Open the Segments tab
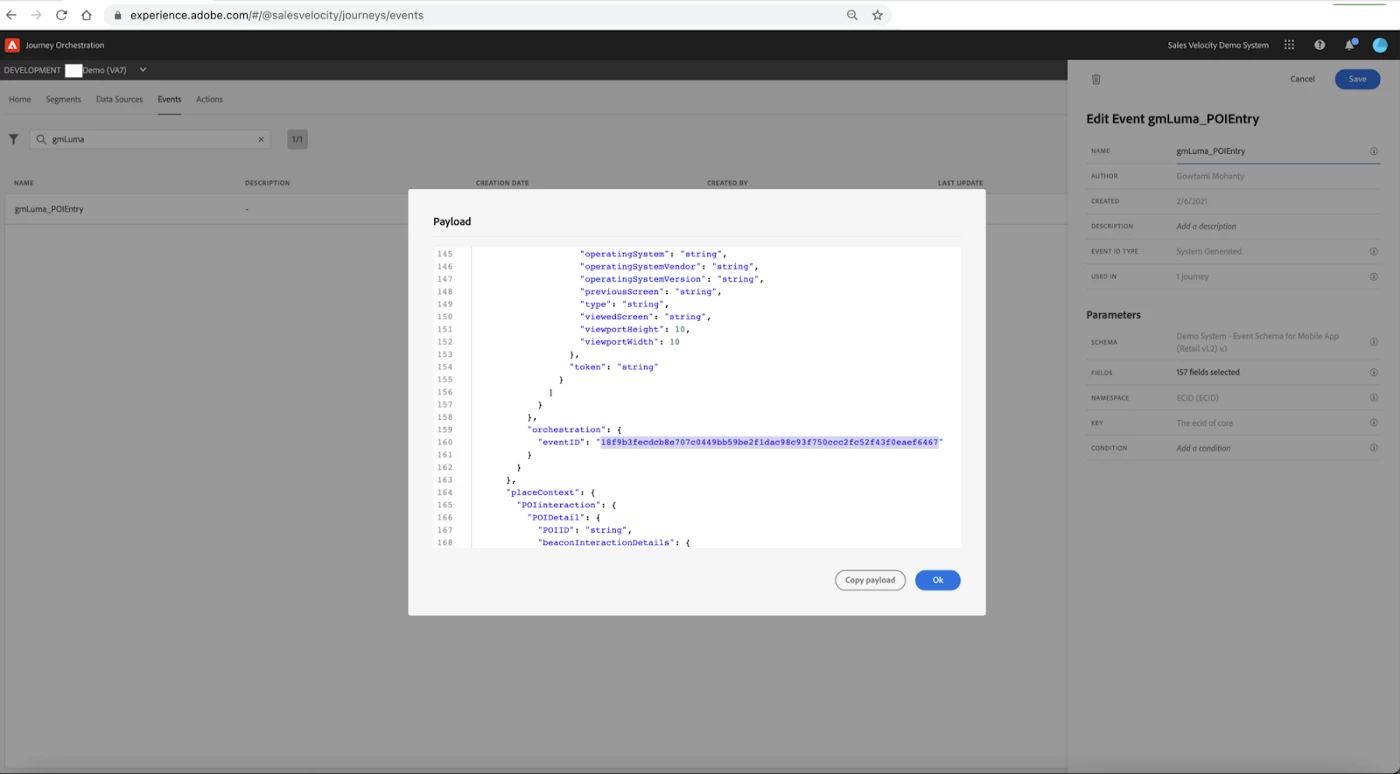Screen dimensions: 1400x774 point(63,99)
